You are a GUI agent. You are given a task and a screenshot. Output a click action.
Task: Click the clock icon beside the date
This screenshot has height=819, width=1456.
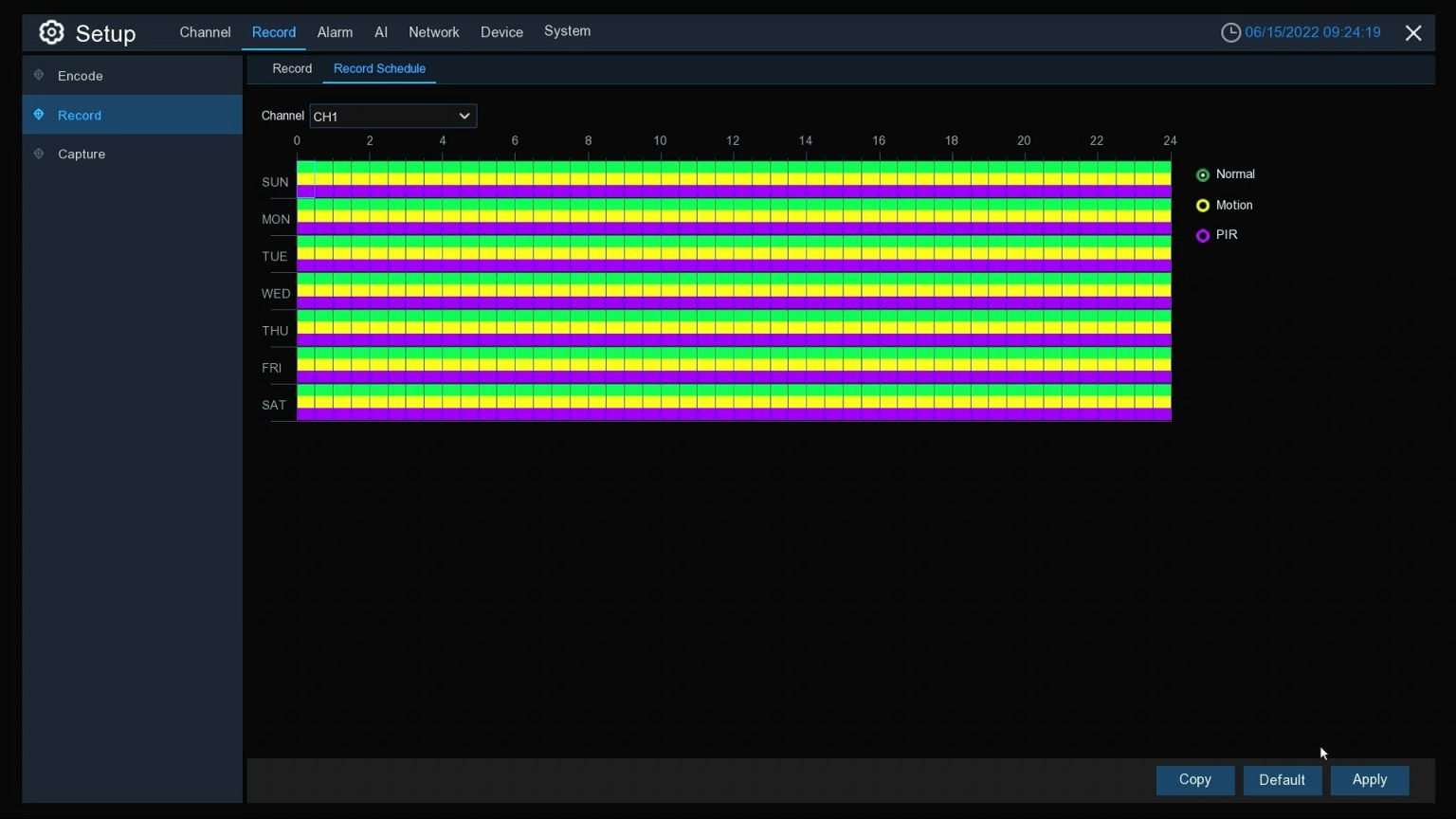coord(1230,33)
